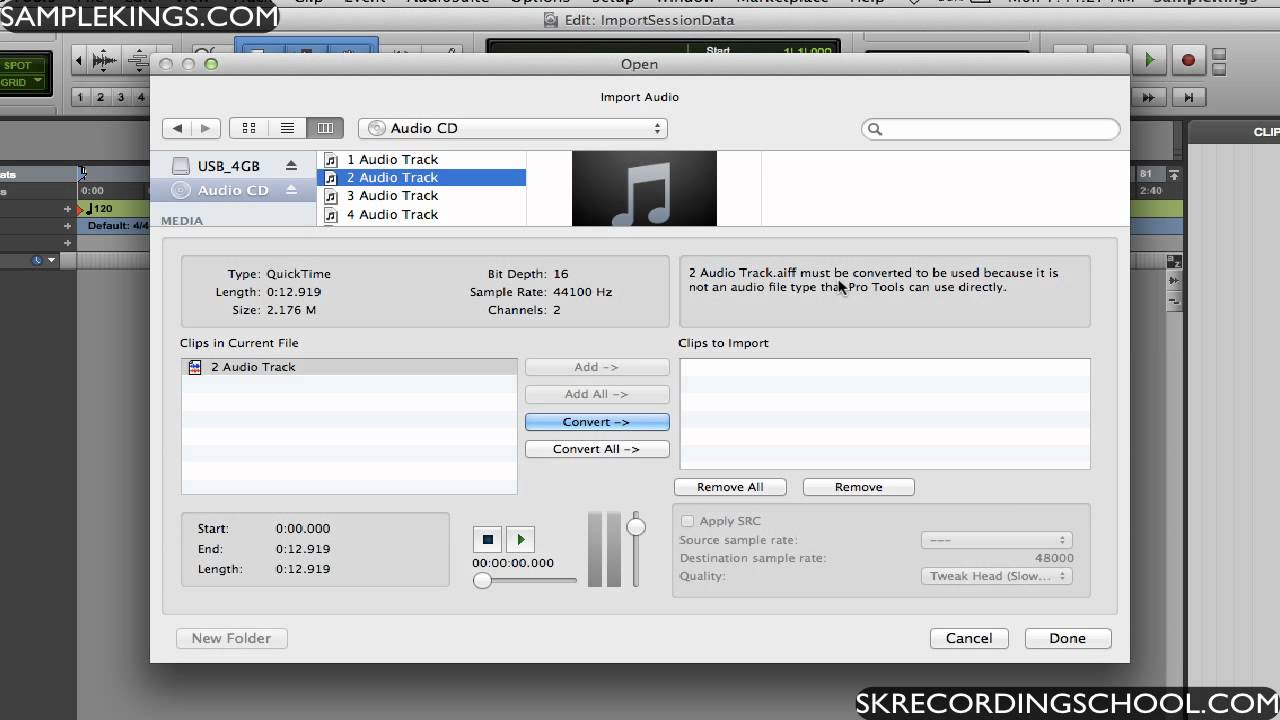Image resolution: width=1280 pixels, height=720 pixels.
Task: Start playback in Pro Tools transport
Action: point(1149,60)
